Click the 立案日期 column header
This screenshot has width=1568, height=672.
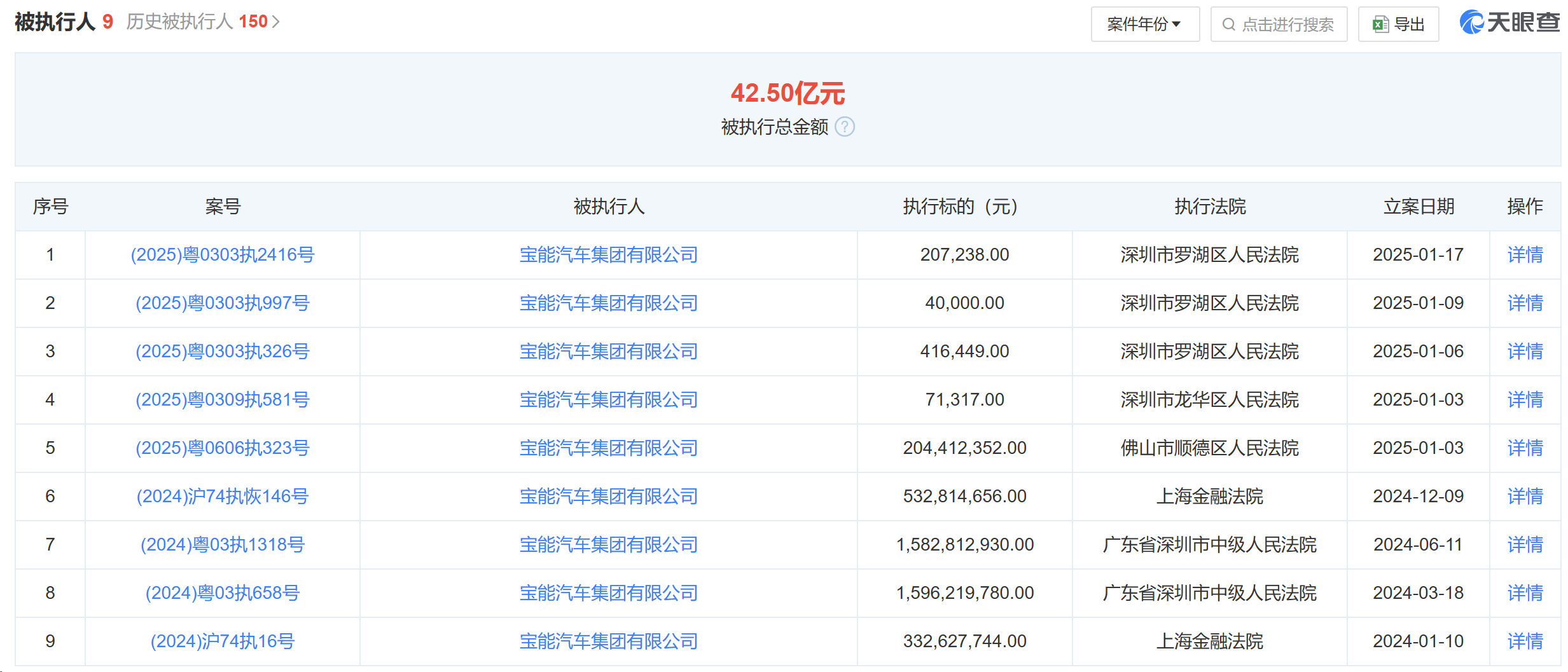(x=1419, y=207)
